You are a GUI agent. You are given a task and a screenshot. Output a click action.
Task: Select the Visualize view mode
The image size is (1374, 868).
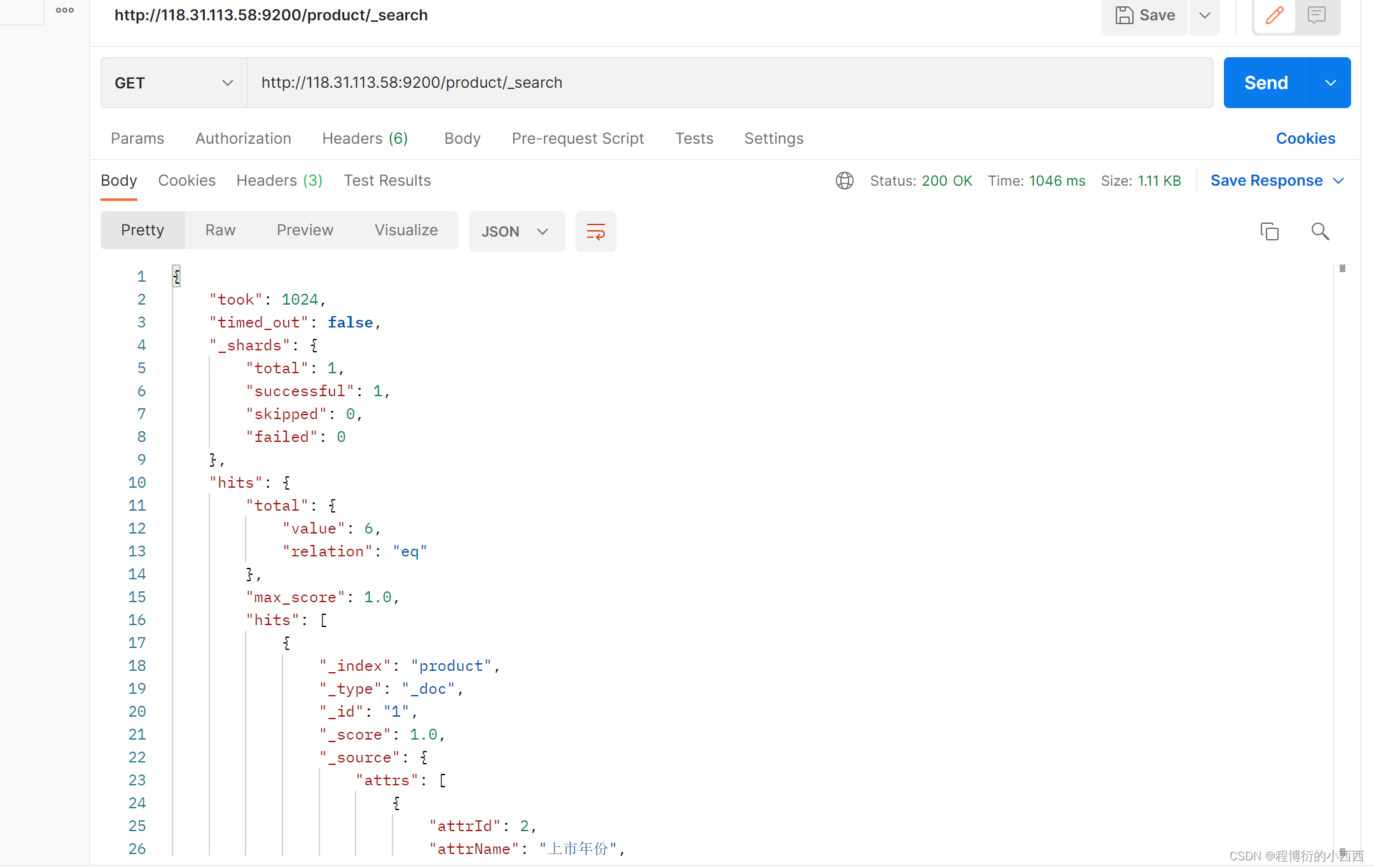(x=406, y=230)
